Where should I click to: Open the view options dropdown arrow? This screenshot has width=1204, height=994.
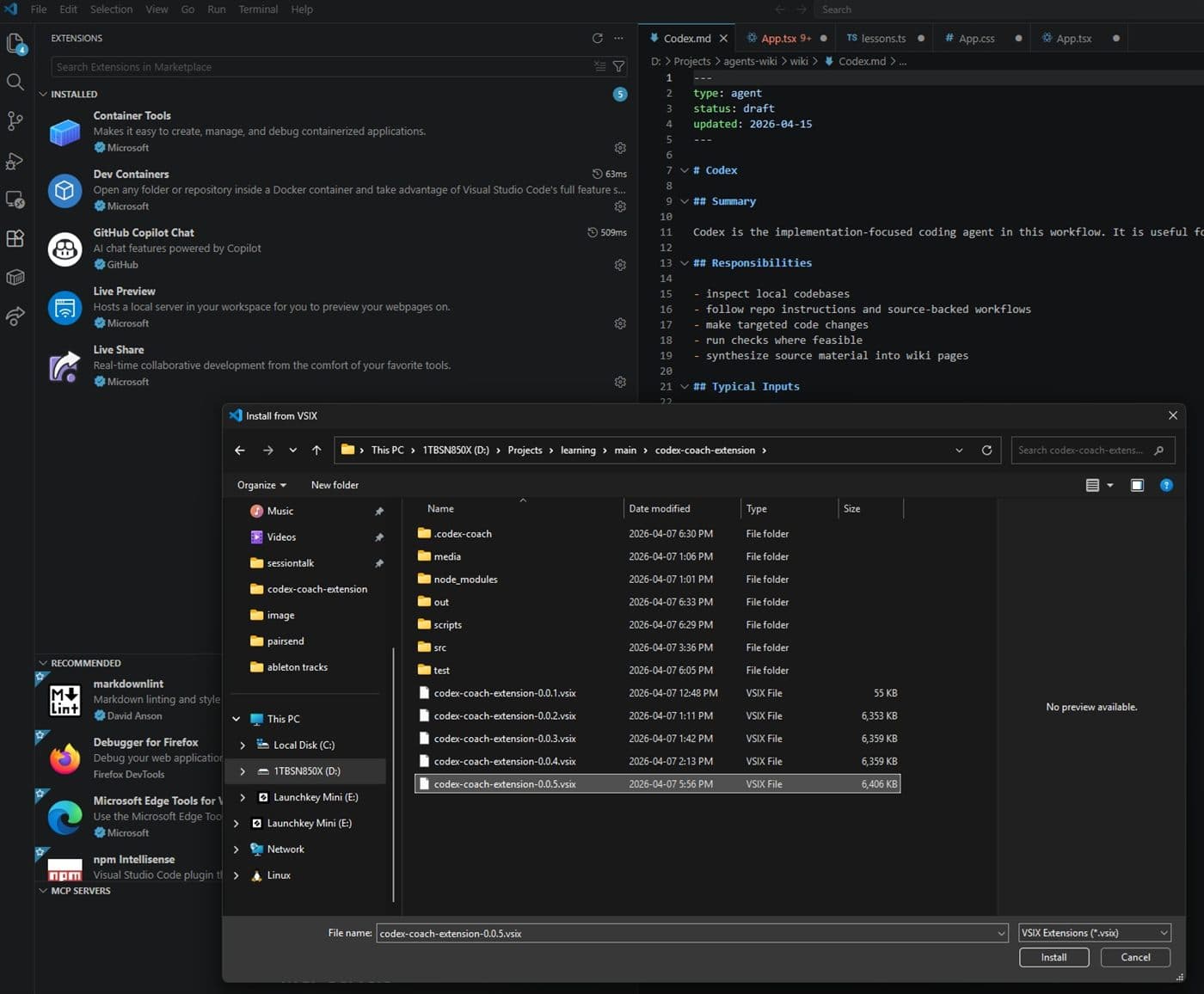tap(1110, 485)
